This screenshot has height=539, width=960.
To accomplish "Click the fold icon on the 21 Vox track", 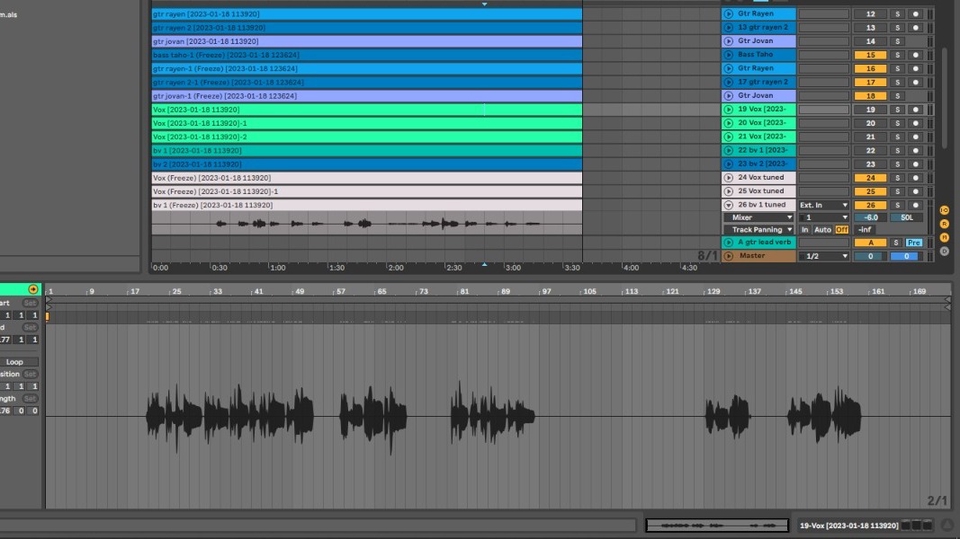I will pyautogui.click(x=728, y=137).
